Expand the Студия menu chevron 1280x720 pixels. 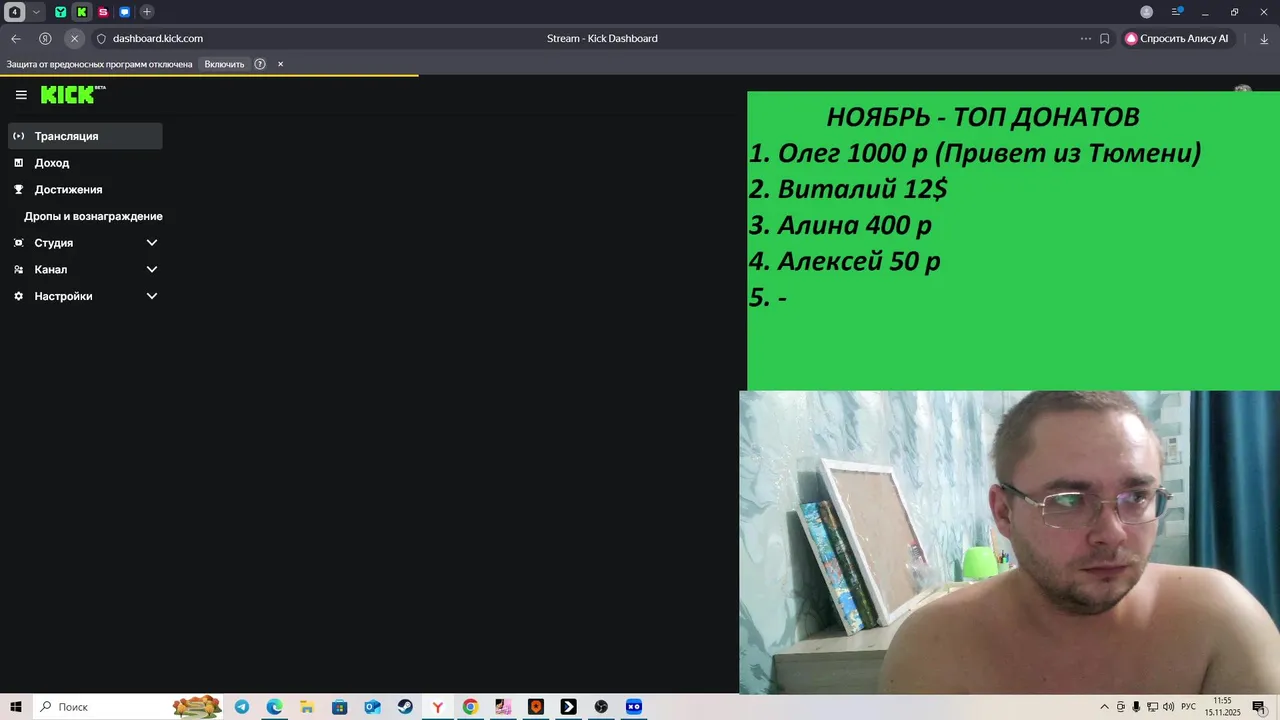(152, 243)
